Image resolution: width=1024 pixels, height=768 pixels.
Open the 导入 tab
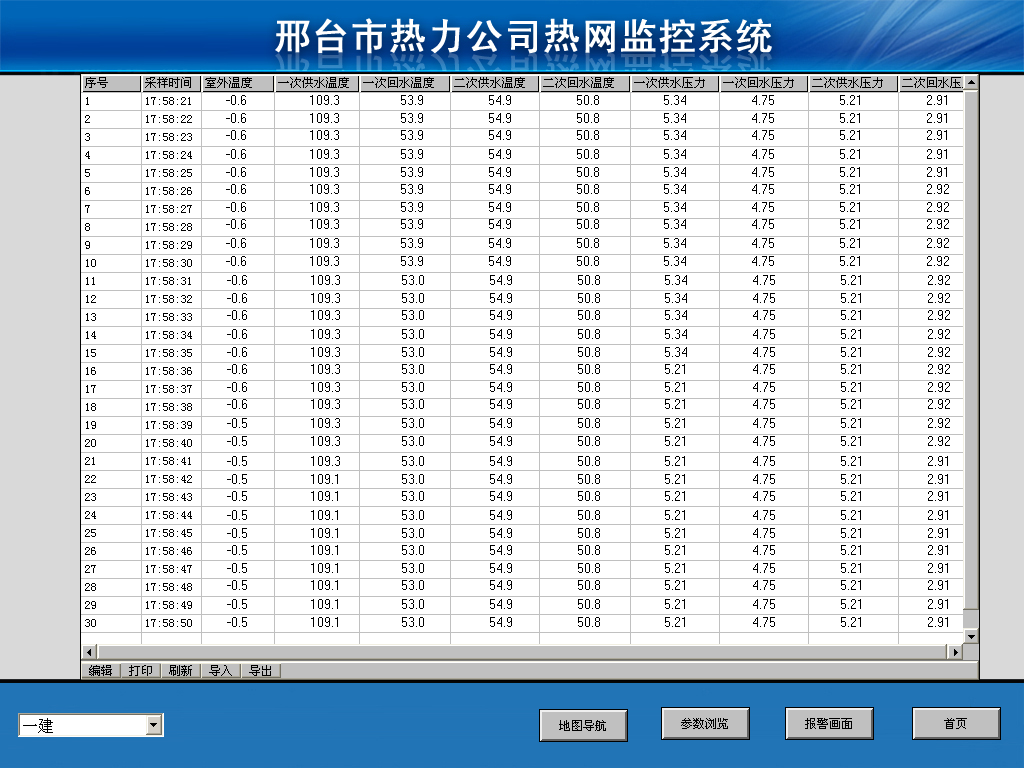click(x=220, y=671)
